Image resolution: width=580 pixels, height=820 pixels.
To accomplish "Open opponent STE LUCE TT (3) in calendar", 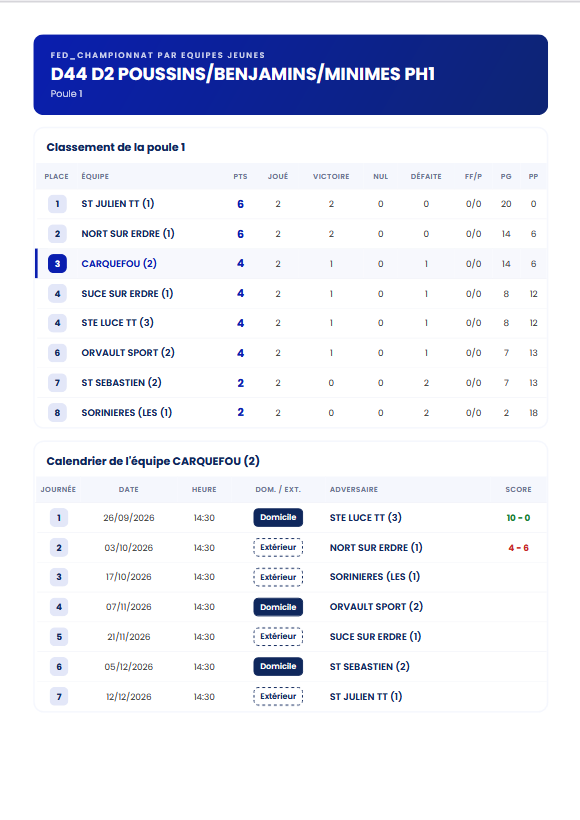I will pyautogui.click(x=366, y=517).
